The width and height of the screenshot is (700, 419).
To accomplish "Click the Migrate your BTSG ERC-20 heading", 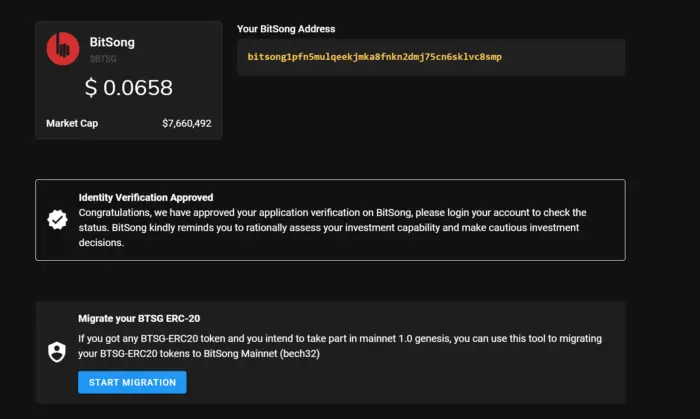I will pyautogui.click(x=139, y=319).
